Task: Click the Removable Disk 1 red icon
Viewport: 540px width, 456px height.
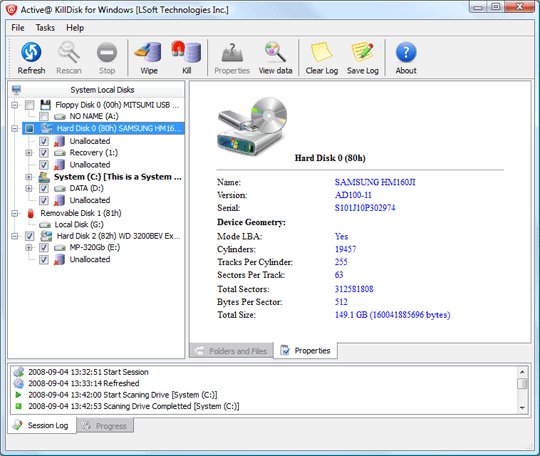Action: 31,213
